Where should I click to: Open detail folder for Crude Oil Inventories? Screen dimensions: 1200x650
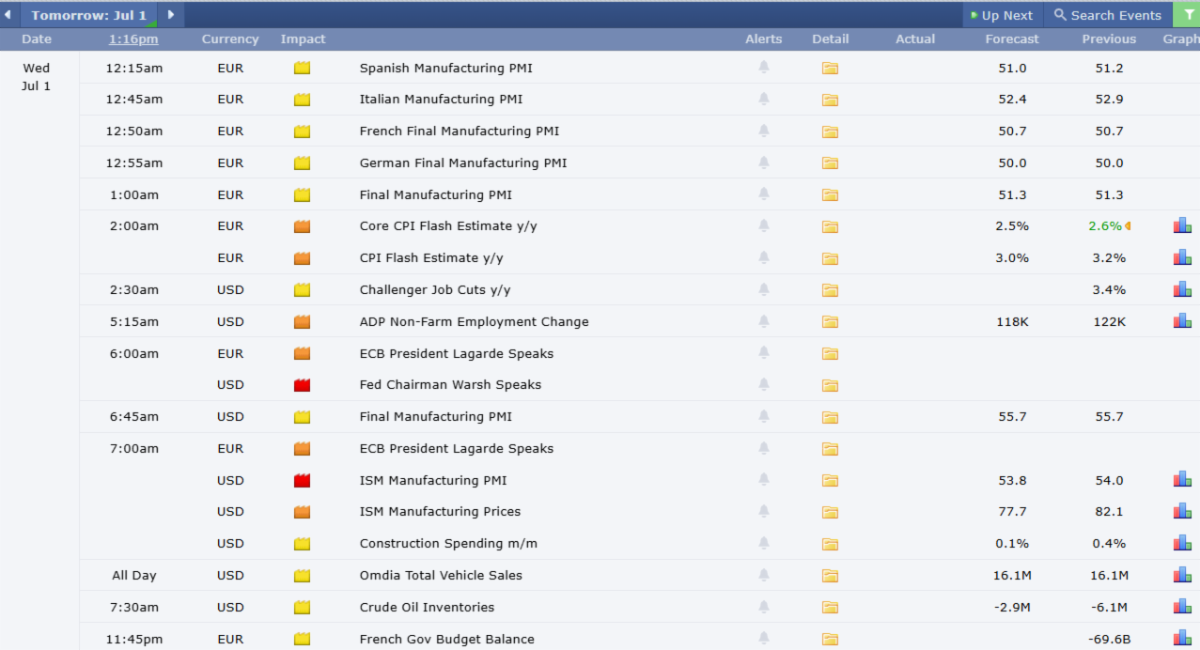click(x=830, y=607)
